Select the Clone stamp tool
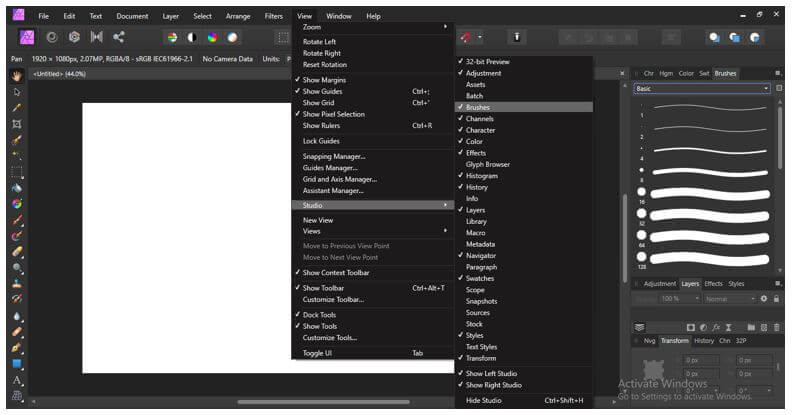Screen dimensions: 800x415 point(17,283)
